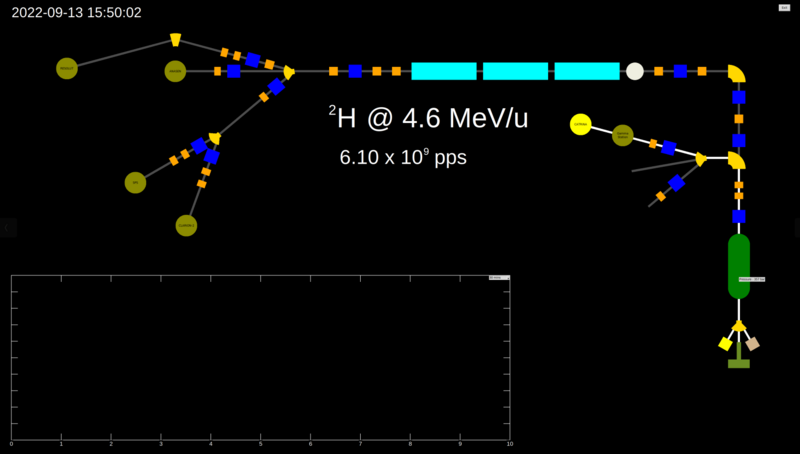This screenshot has width=800, height=454.
Task: Click the 2H @ 4.6 MeV/u beam label
Action: pyautogui.click(x=428, y=118)
